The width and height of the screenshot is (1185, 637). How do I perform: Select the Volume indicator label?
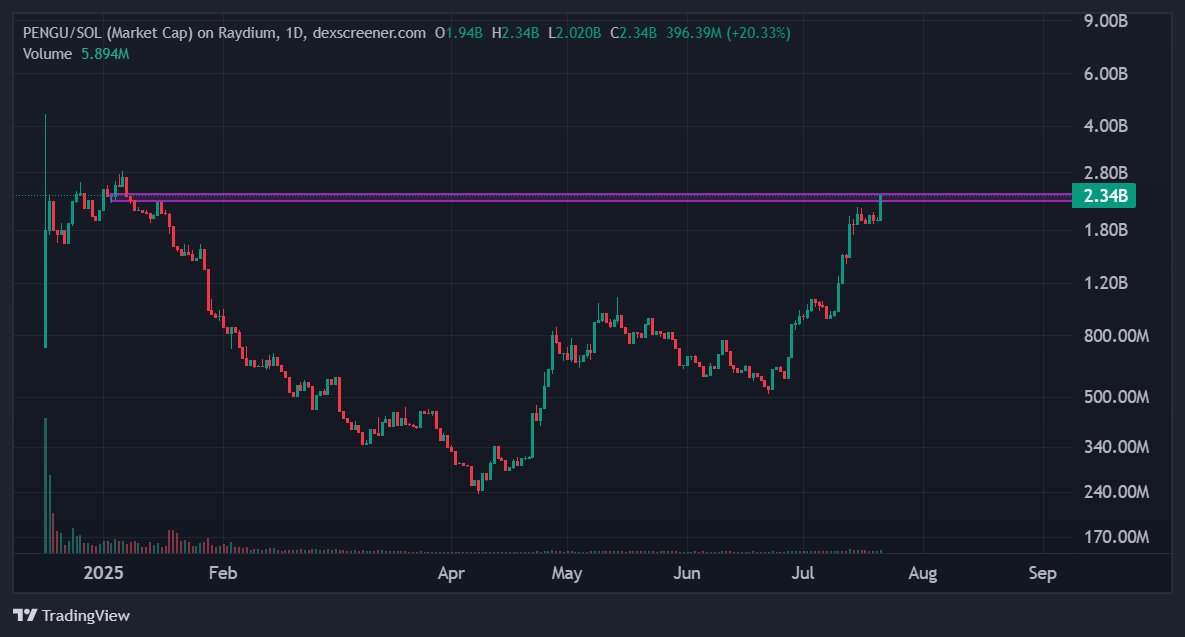(47, 54)
